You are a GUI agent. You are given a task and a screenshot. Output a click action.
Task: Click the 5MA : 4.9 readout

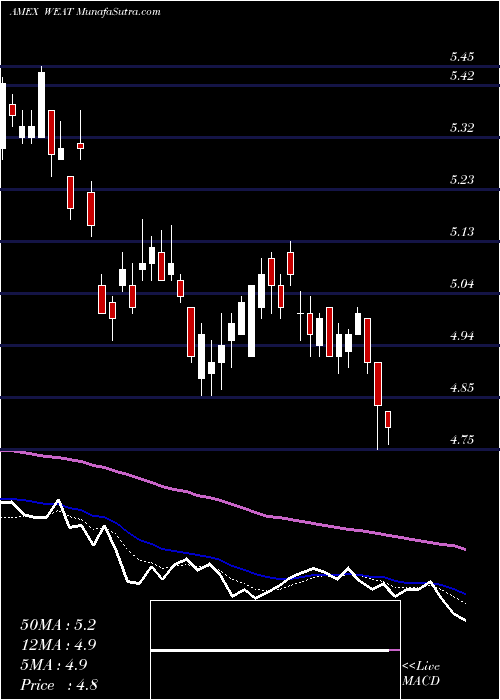click(53, 664)
